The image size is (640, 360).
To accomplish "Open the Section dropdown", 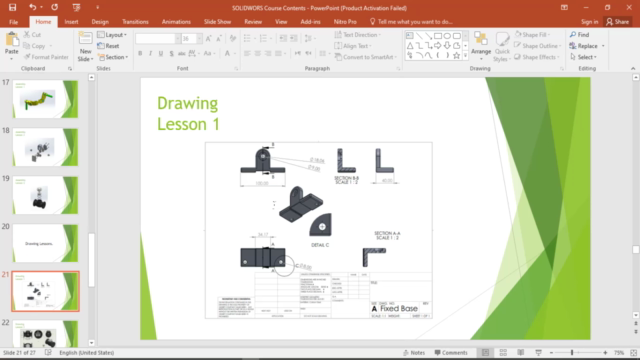I will tap(113, 57).
